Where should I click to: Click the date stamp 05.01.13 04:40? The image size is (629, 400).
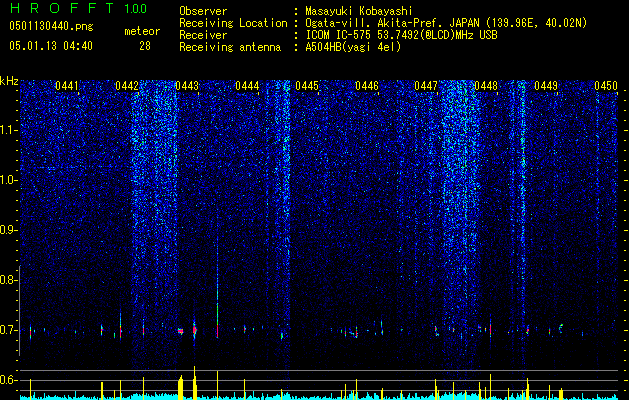pos(51,46)
